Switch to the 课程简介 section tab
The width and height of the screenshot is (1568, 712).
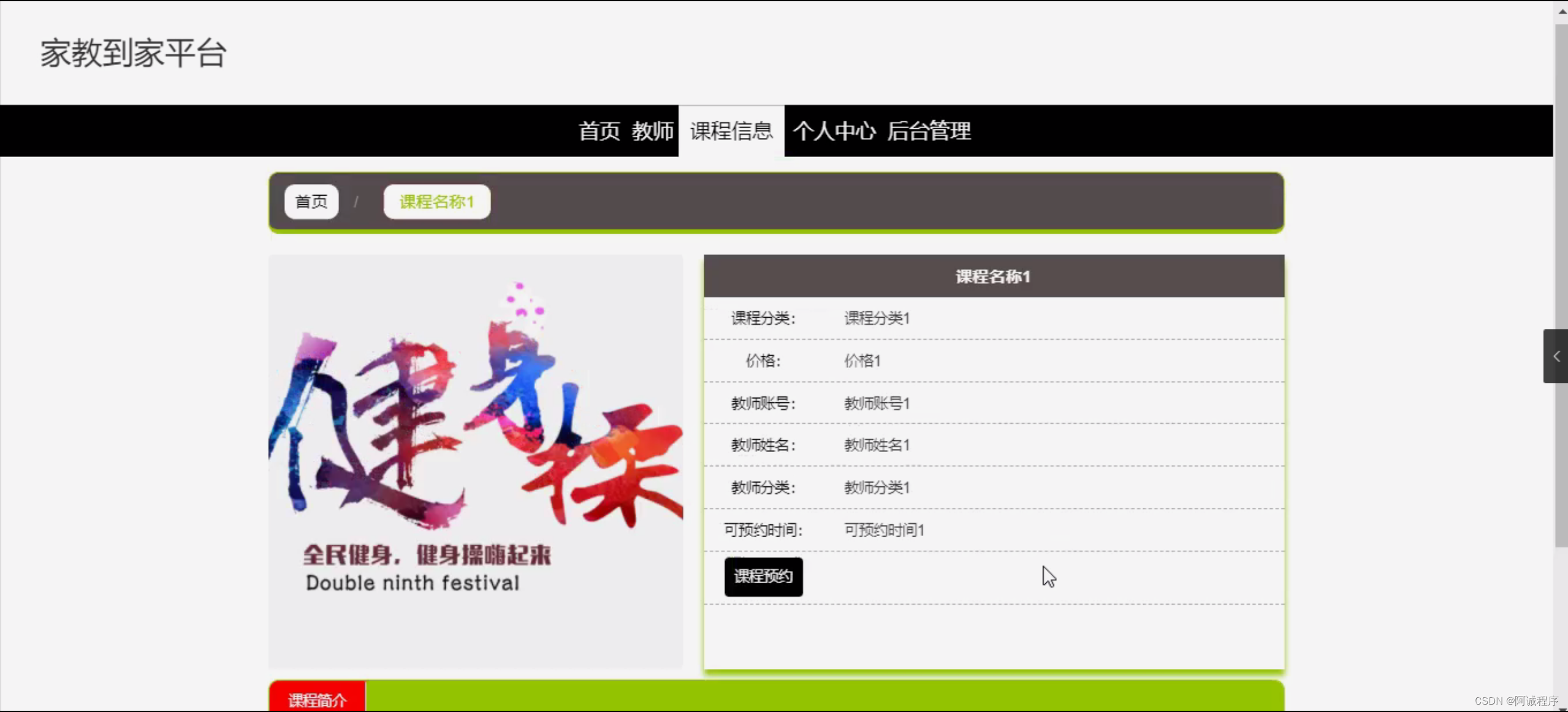tap(317, 699)
